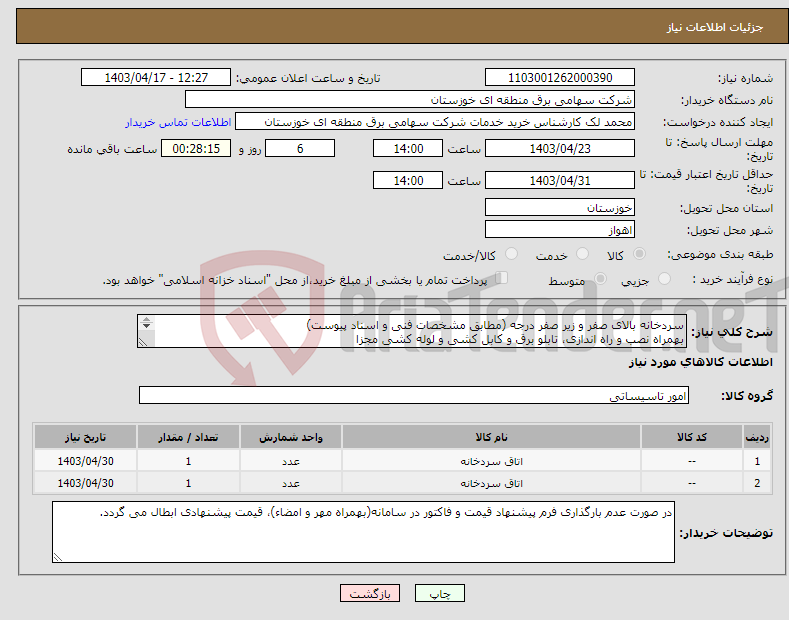789x620 pixels.
Task: Click the چاپ (print) button
Action: click(x=439, y=593)
